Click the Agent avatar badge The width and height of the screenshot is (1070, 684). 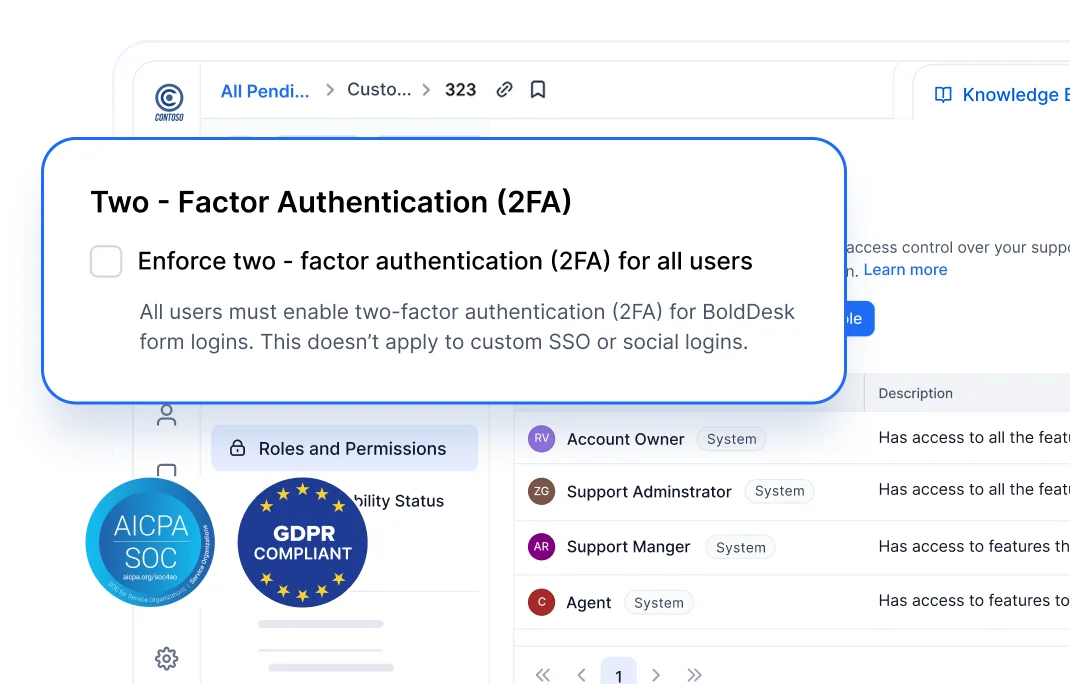[x=541, y=602]
